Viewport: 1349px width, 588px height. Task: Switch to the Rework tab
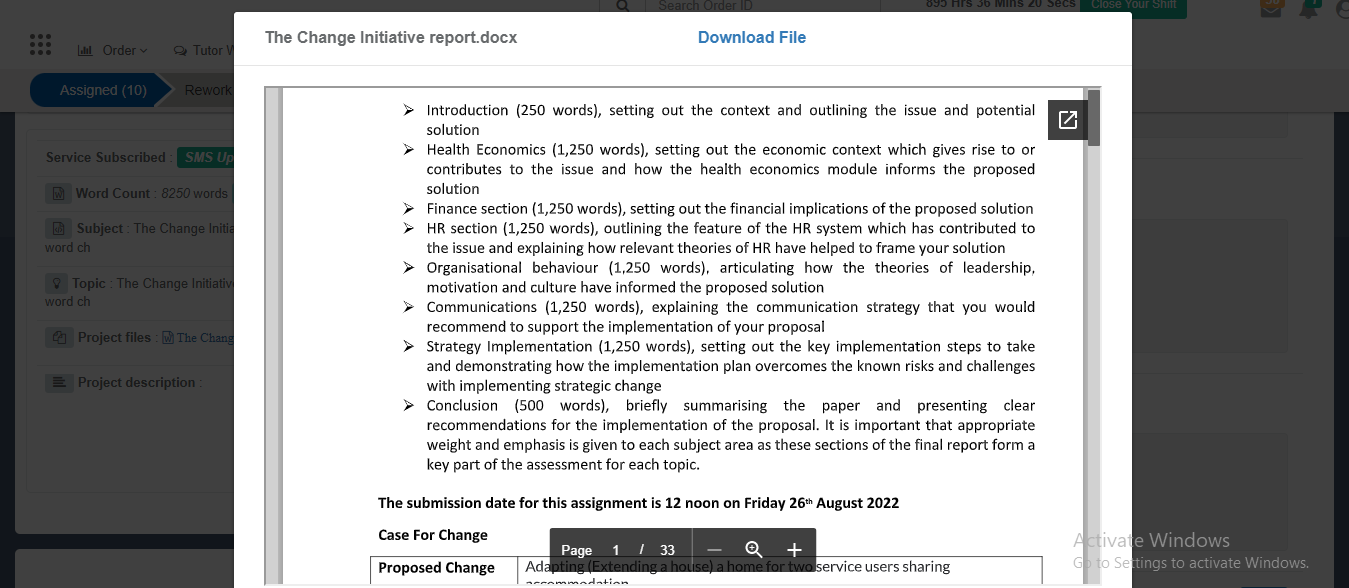click(x=207, y=89)
